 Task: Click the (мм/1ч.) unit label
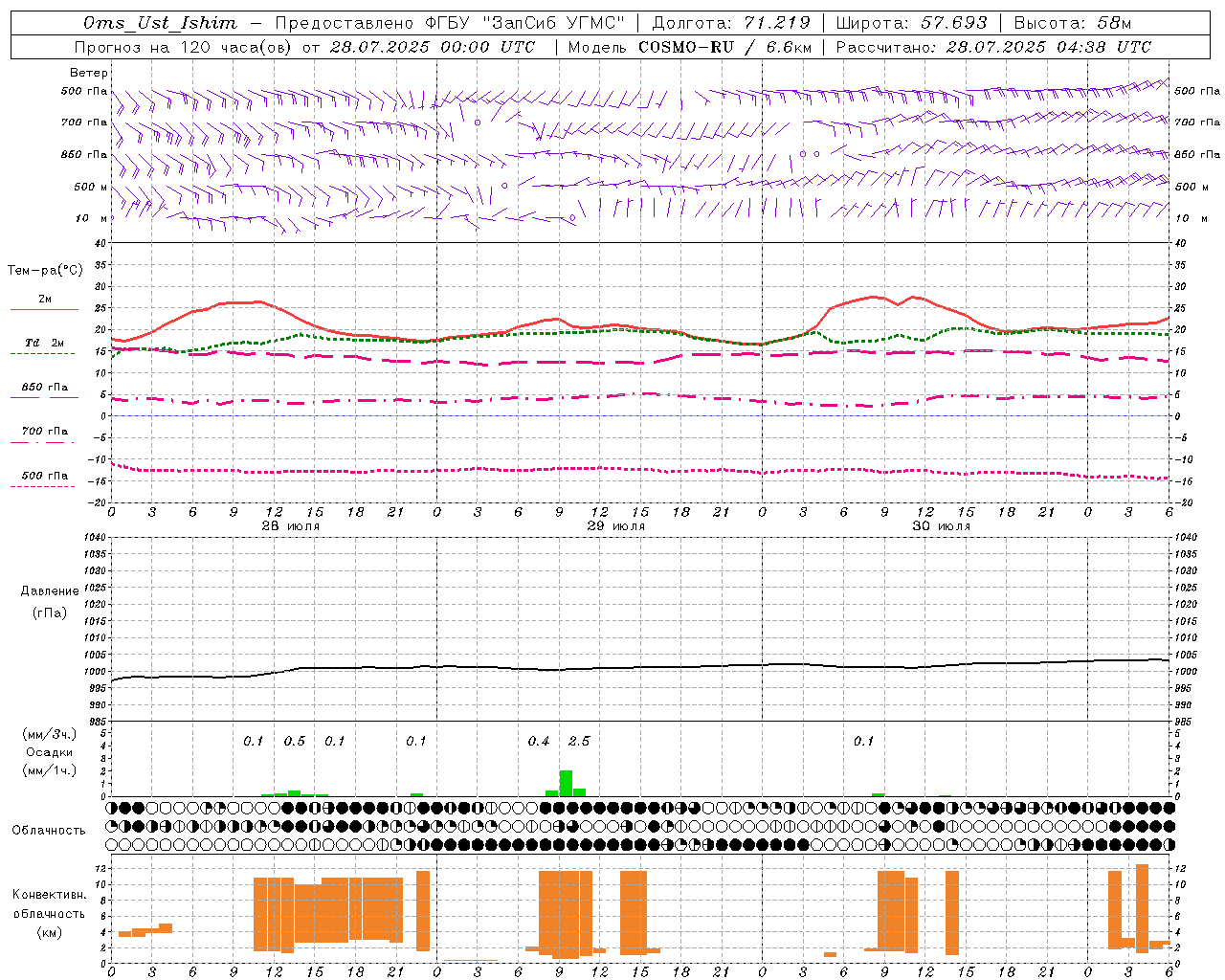[50, 770]
